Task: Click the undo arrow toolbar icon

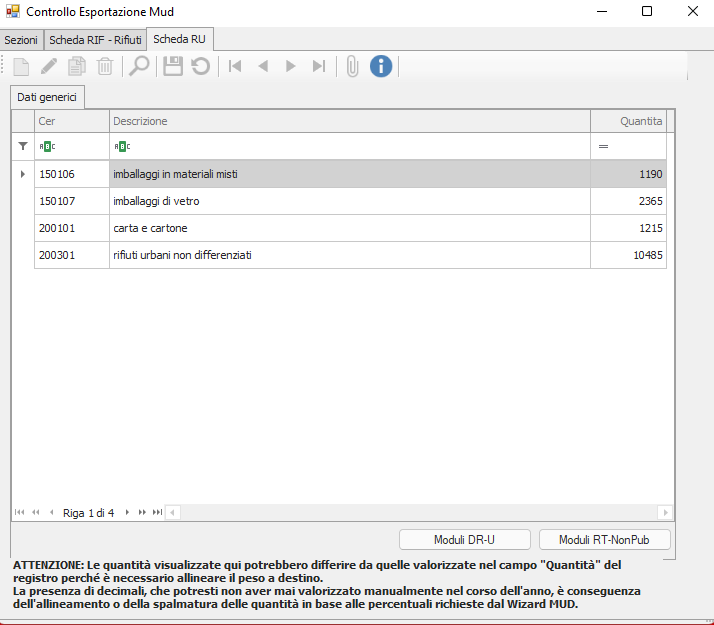Action: tap(201, 66)
